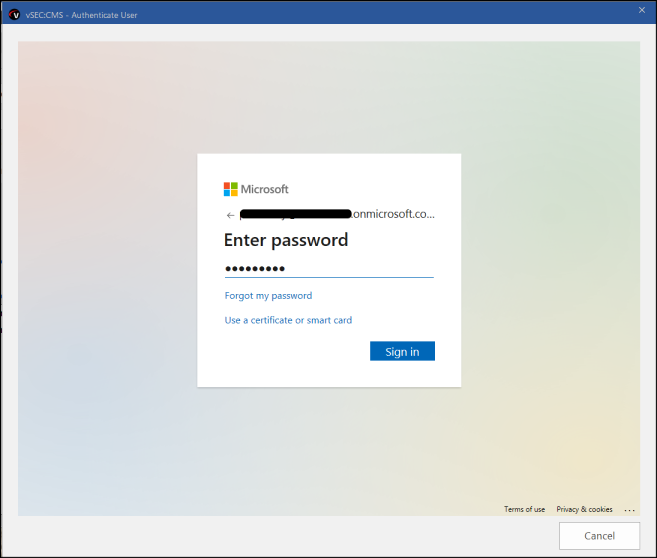Cancel the authentication dialog
The image size is (657, 558).
(x=599, y=536)
